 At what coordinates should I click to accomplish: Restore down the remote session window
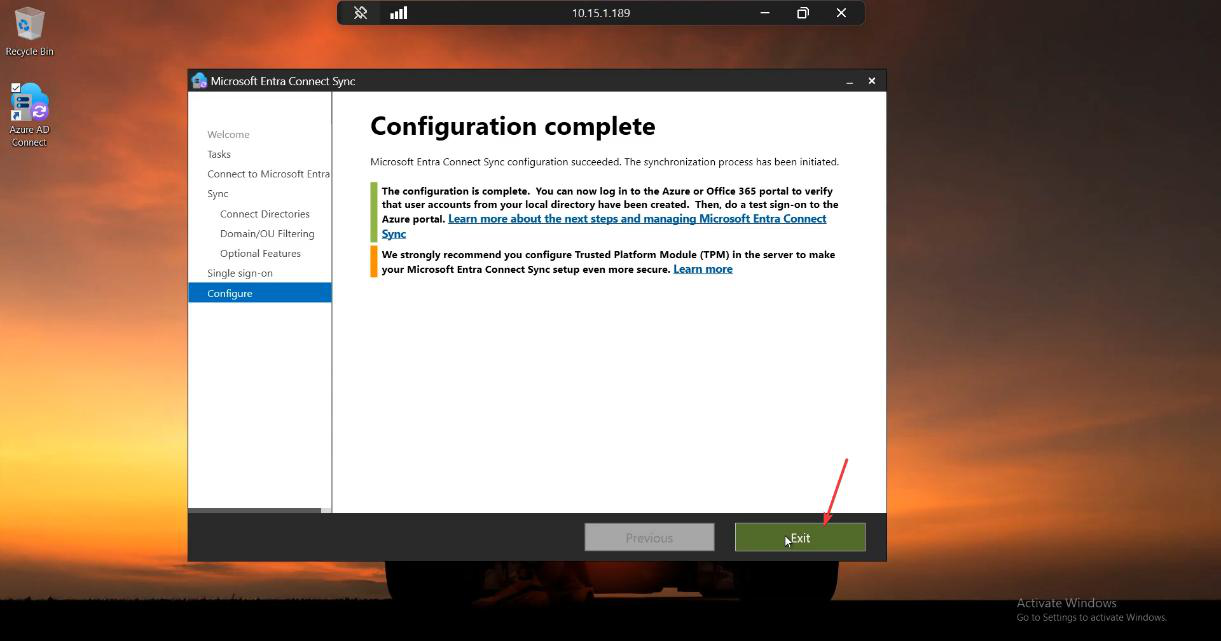[x=803, y=13]
